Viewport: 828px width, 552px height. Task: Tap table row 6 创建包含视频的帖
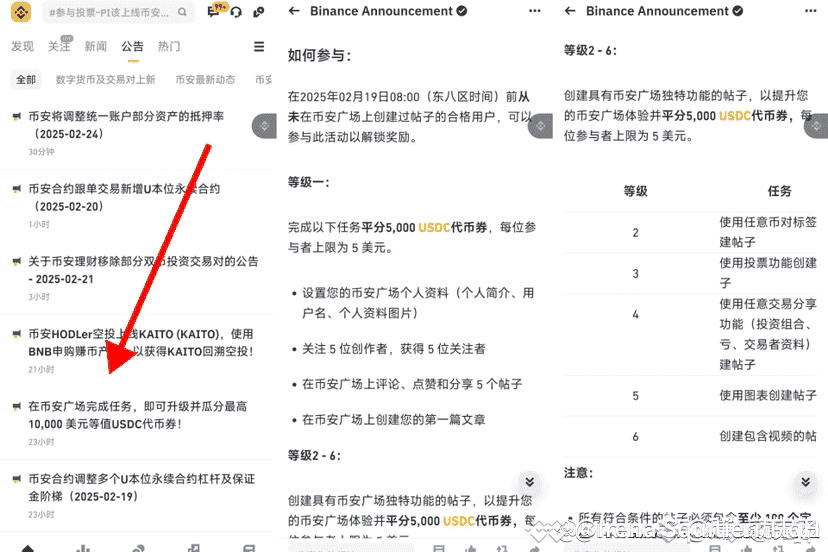coord(691,436)
